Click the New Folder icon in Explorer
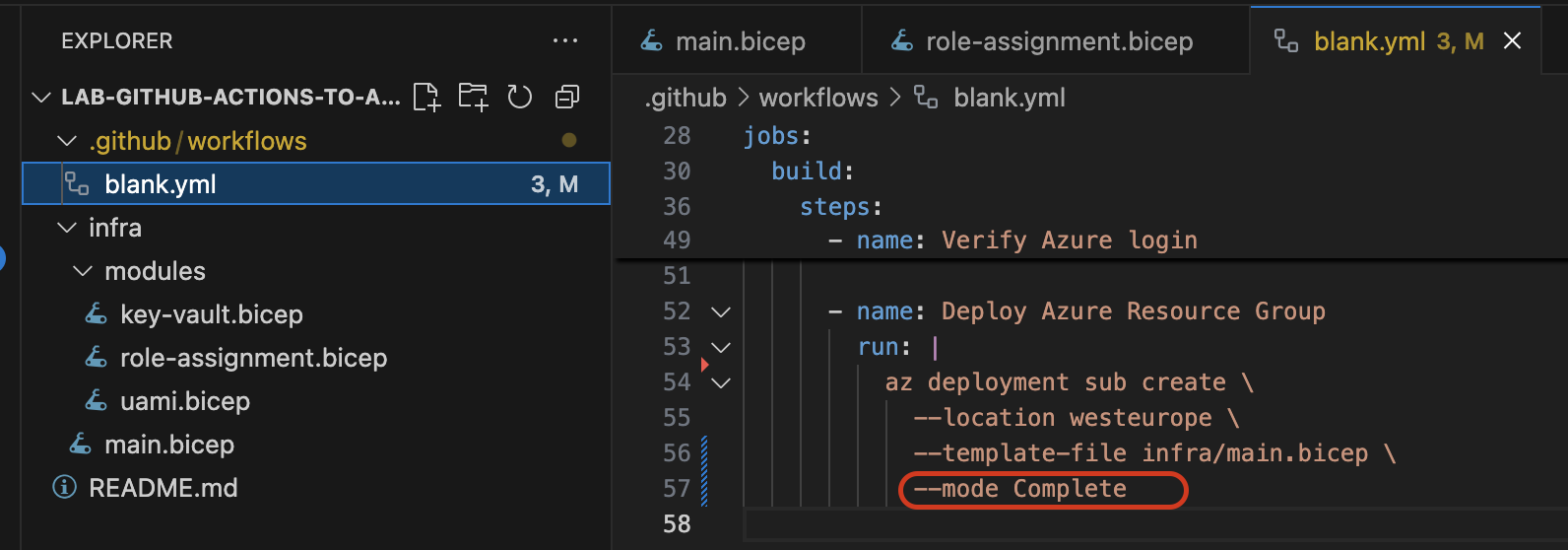The width and height of the screenshot is (1568, 550). click(x=473, y=97)
